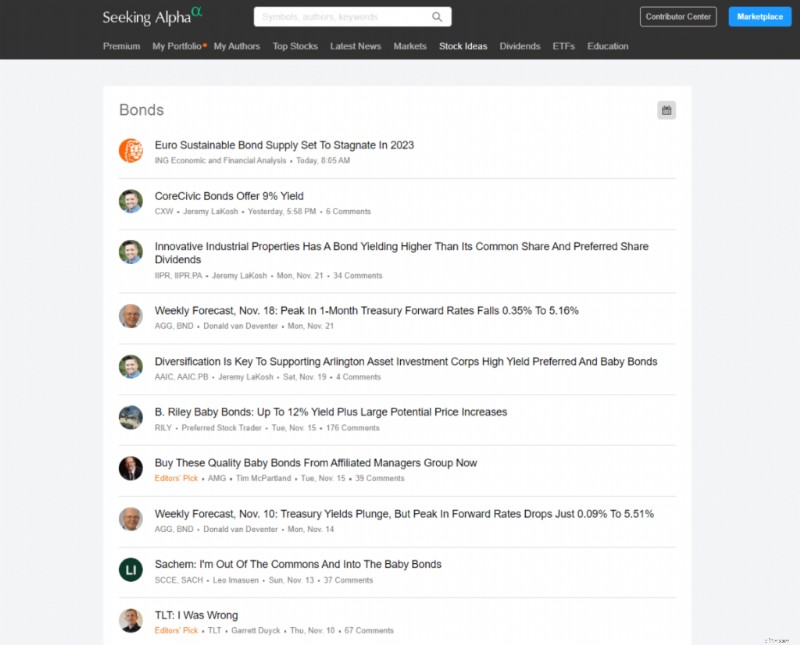Image resolution: width=800 pixels, height=645 pixels.
Task: Click Leo Imasuen author name
Action: coord(236,581)
